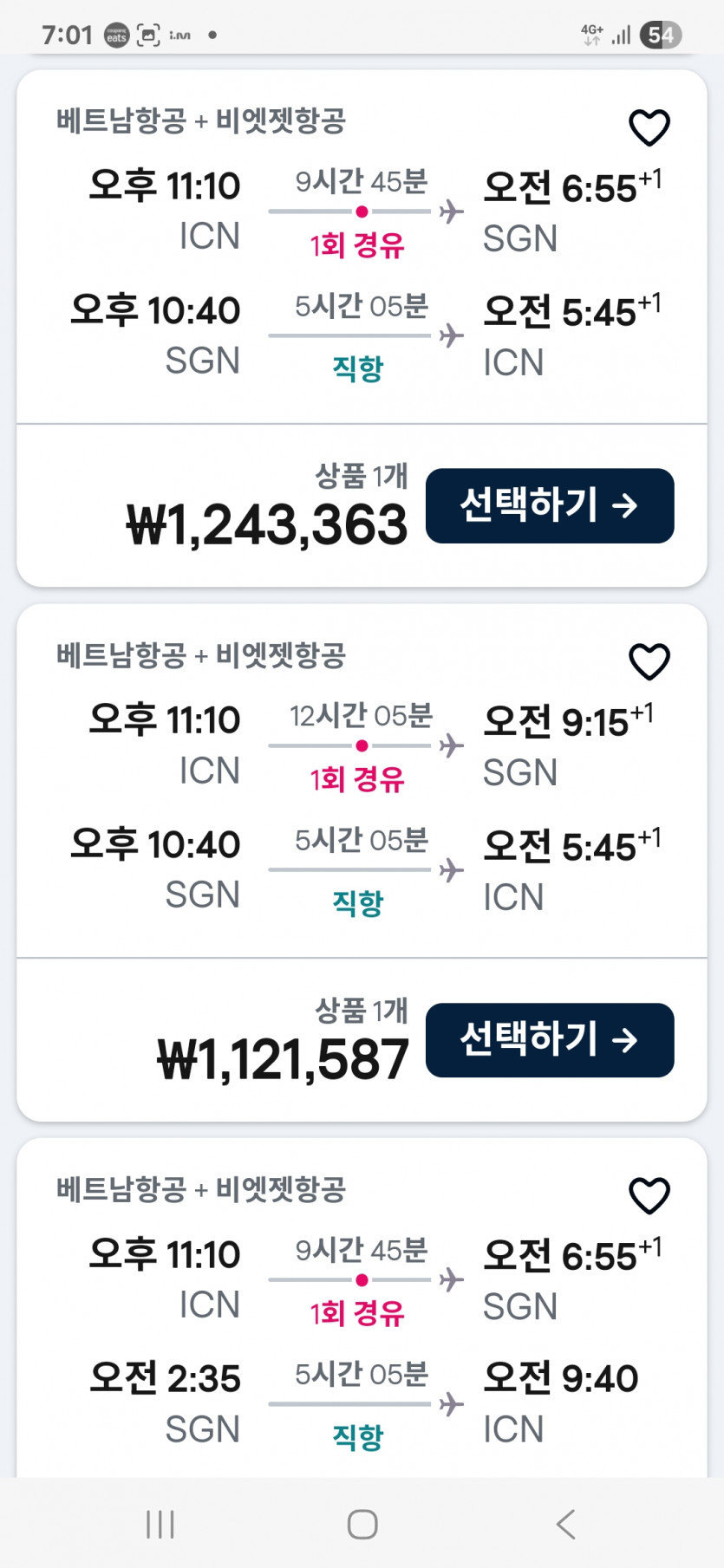Tap 1회 경유 label on first flight card

[357, 245]
